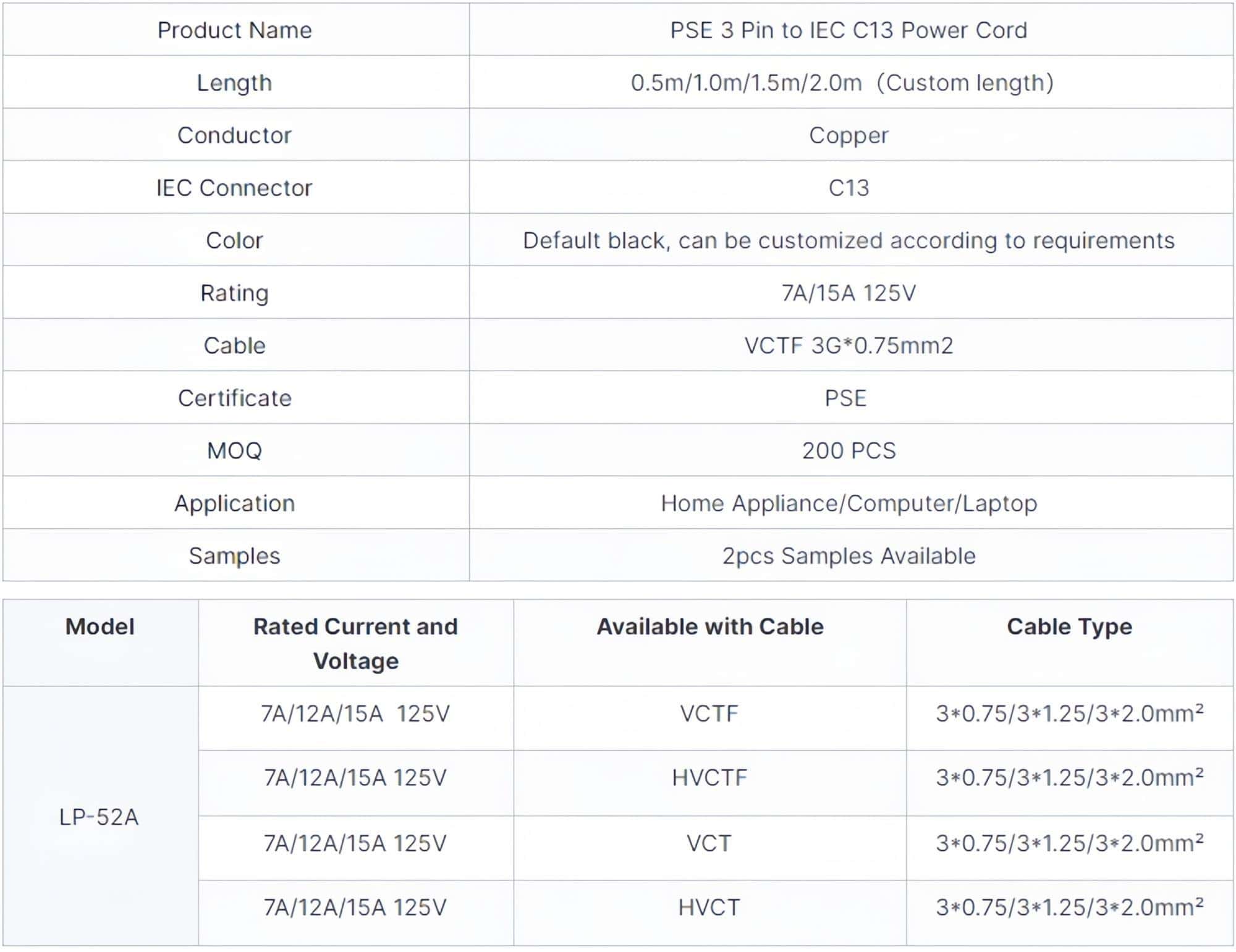Click the 7A/15A 125V rating value
Image resolution: width=1236 pixels, height=952 pixels.
849,293
